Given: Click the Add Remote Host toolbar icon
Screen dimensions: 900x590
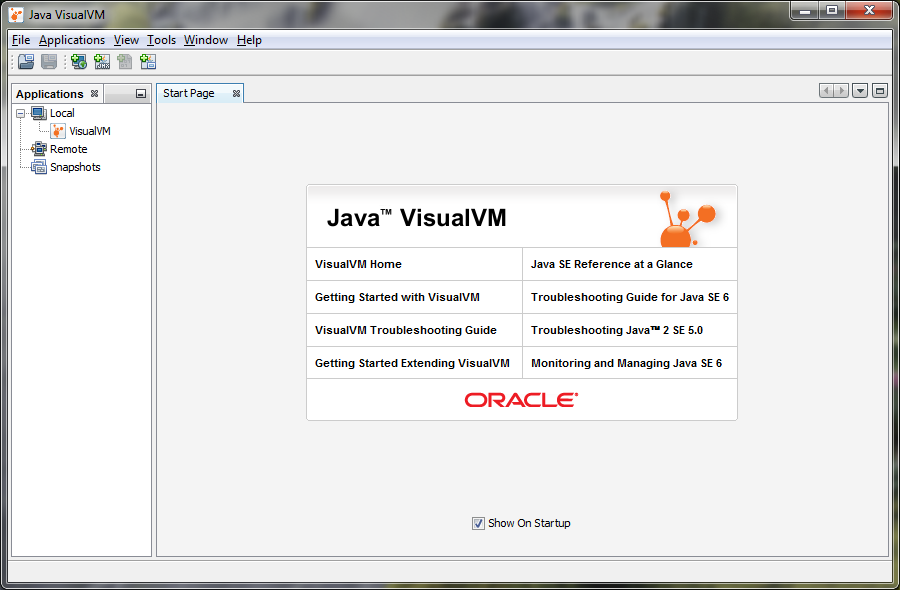Looking at the screenshot, I should [x=78, y=61].
